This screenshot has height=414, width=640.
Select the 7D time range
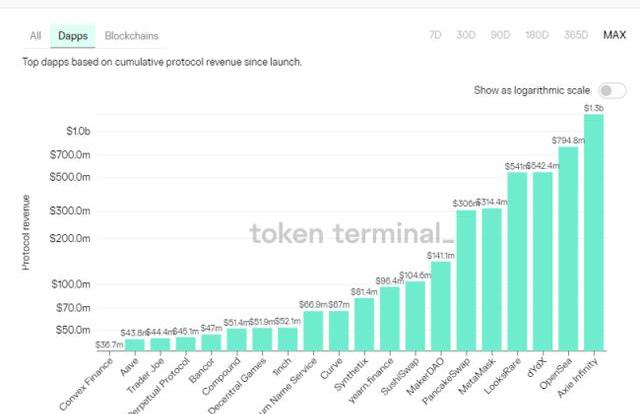pos(435,35)
